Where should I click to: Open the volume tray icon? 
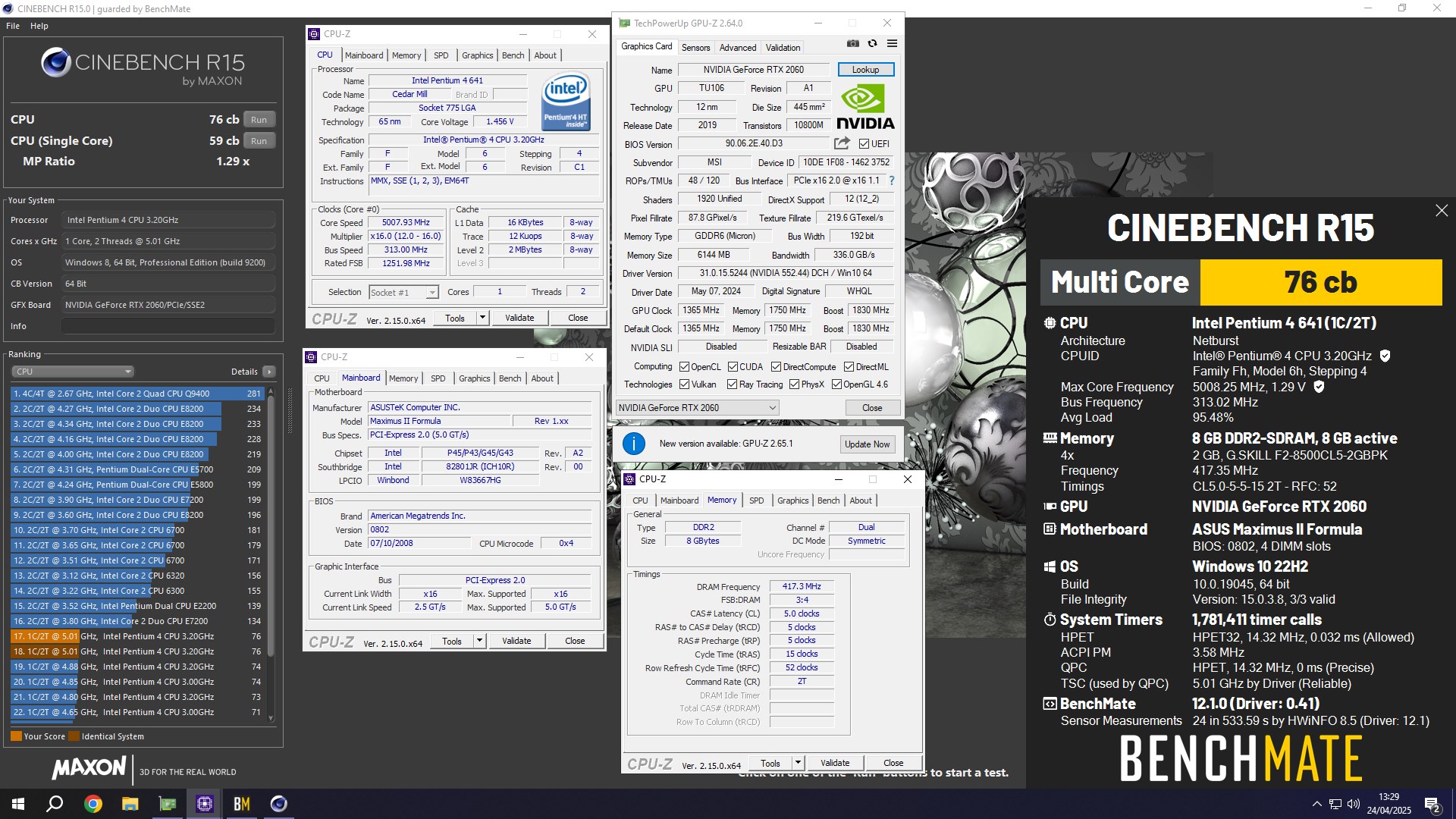coord(1354,804)
